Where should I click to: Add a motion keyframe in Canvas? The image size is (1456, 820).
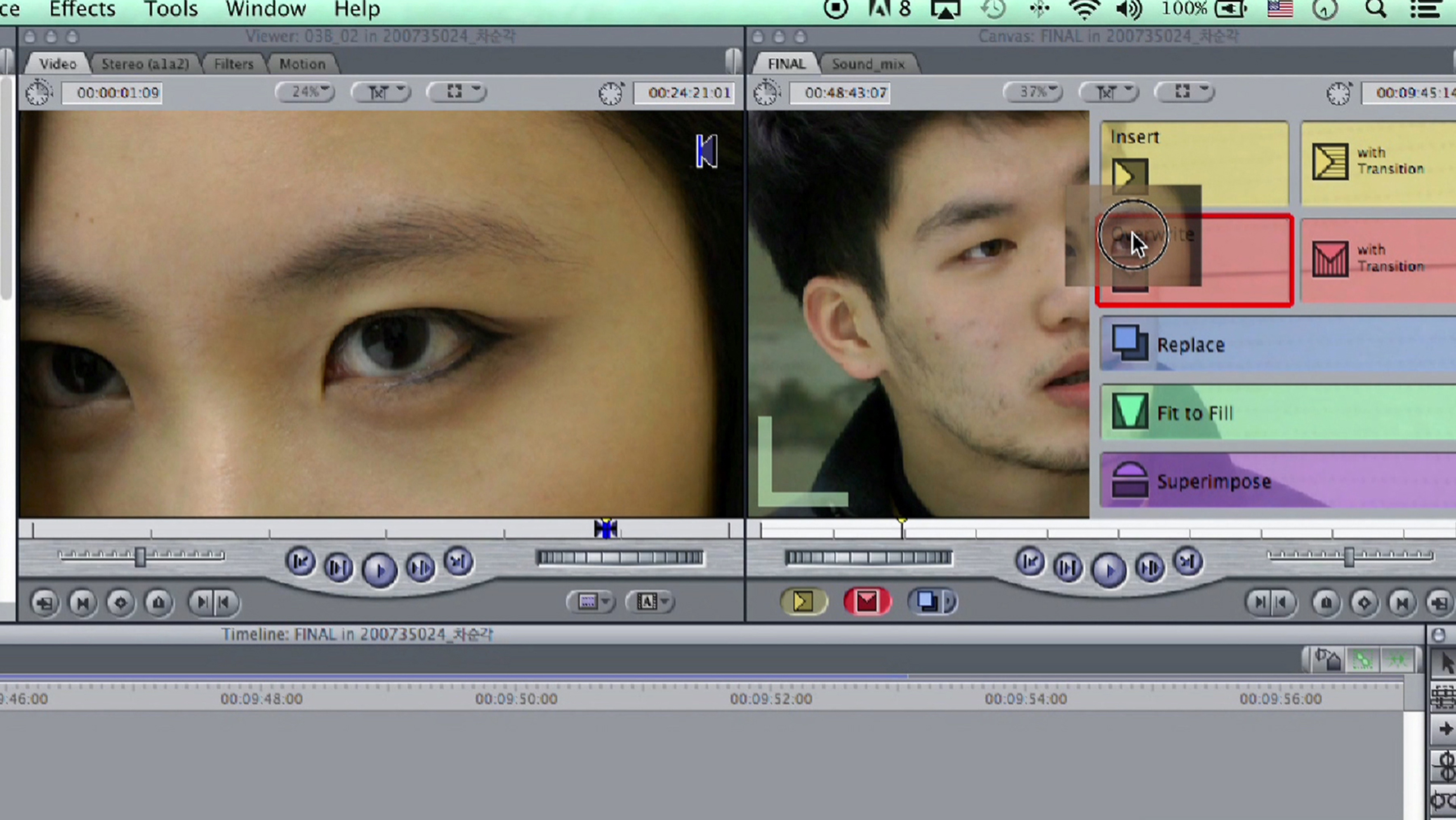pos(1364,603)
